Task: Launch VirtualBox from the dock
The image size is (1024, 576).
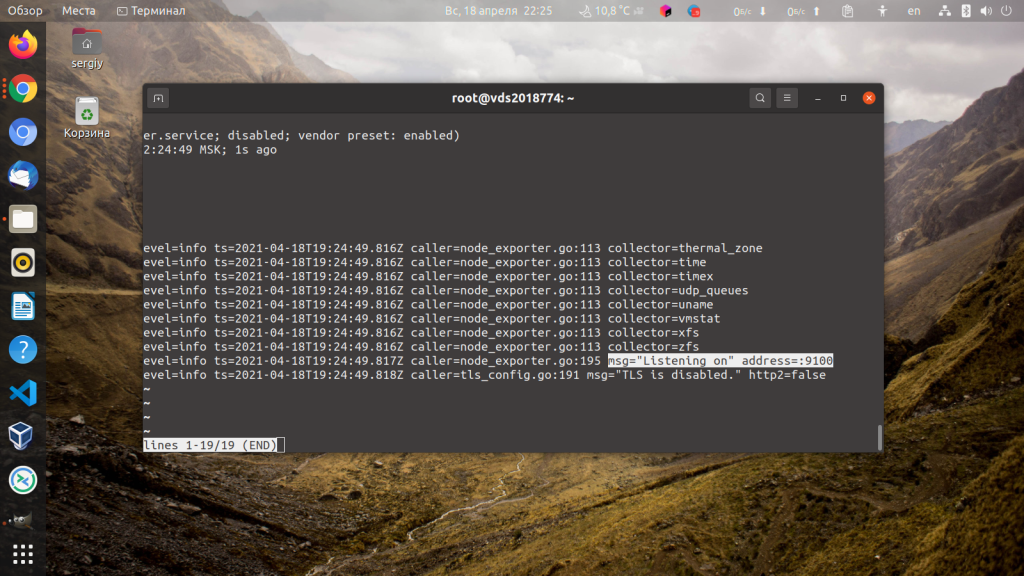Action: pos(23,436)
